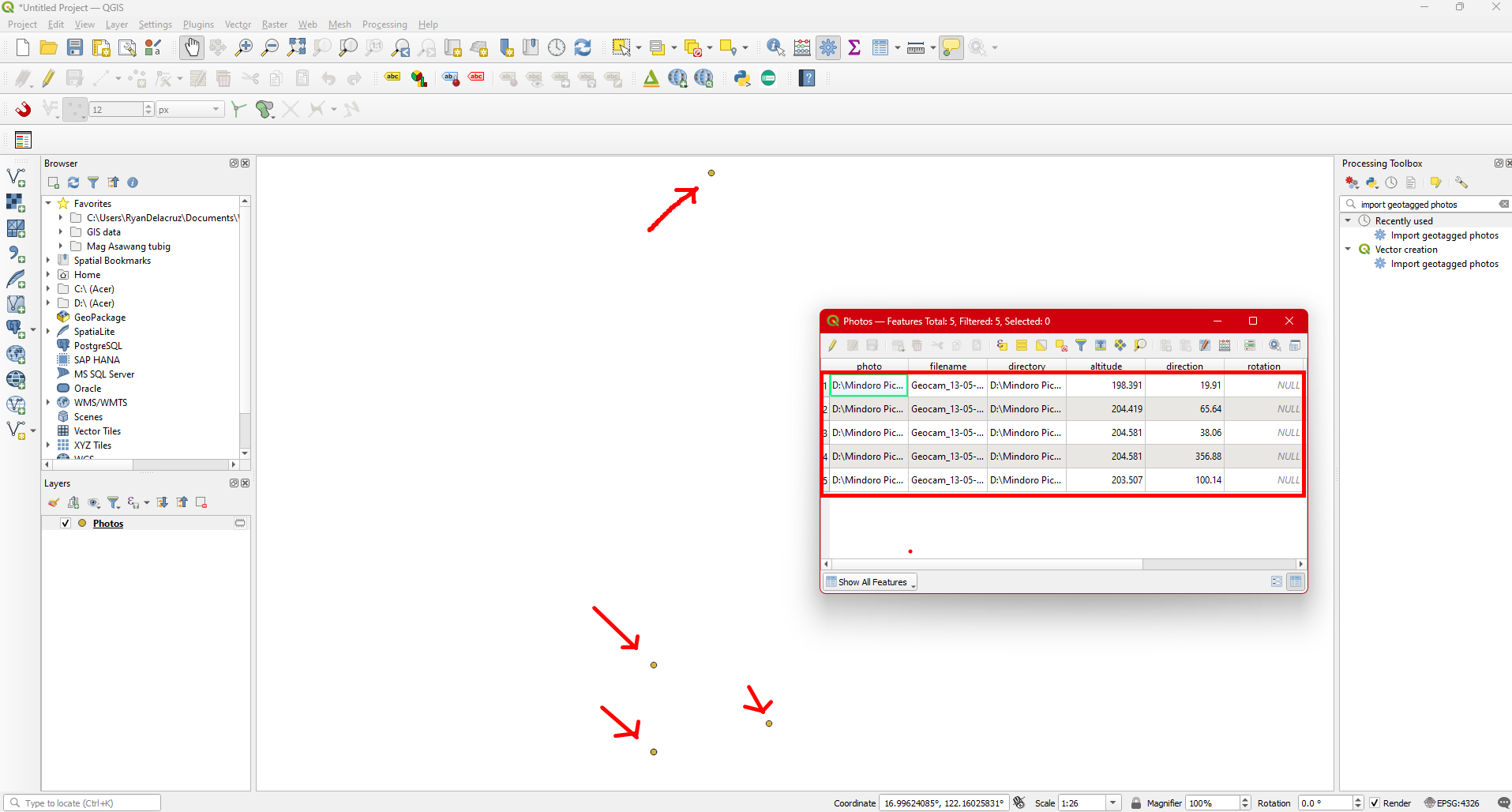
Task: Collapse the Recently used toolbox group
Action: pos(1348,221)
